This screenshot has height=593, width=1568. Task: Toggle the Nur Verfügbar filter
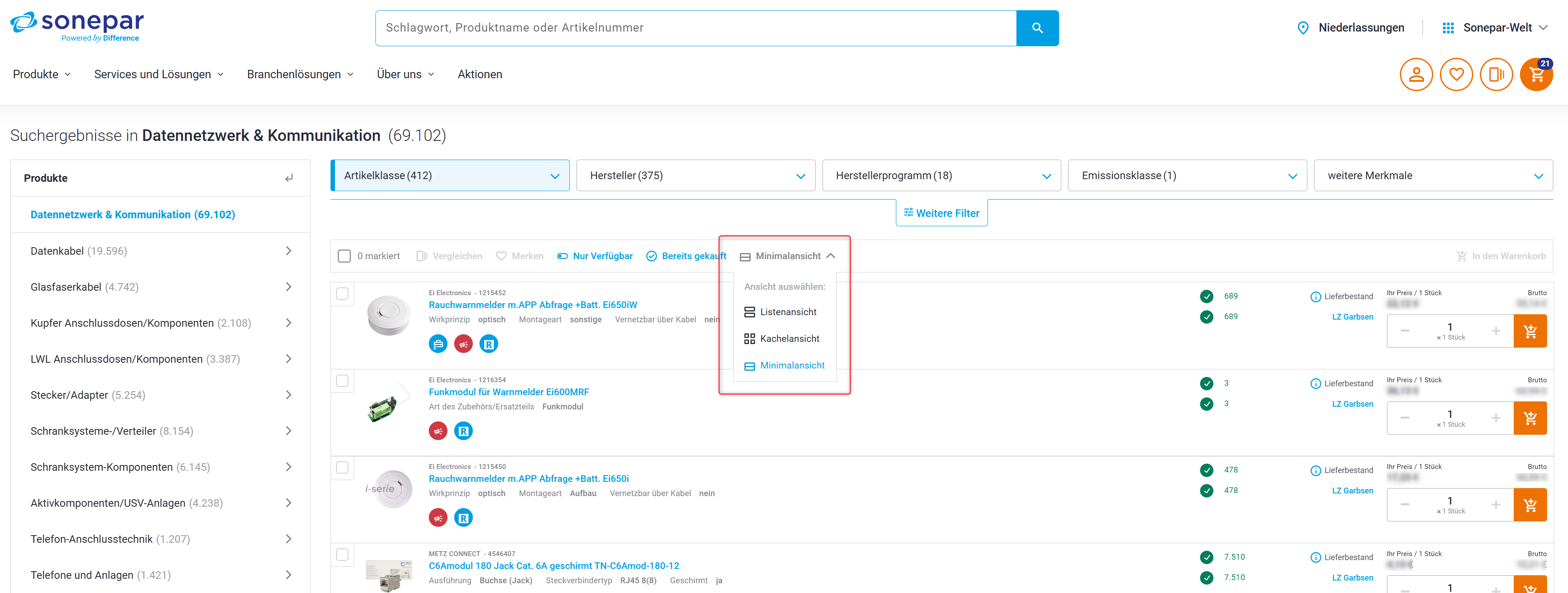[595, 256]
